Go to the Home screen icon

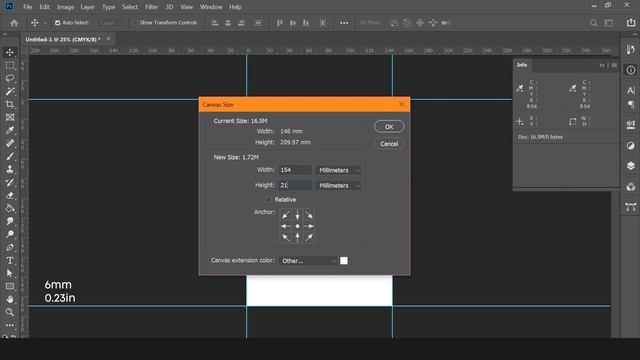pyautogui.click(x=14, y=23)
